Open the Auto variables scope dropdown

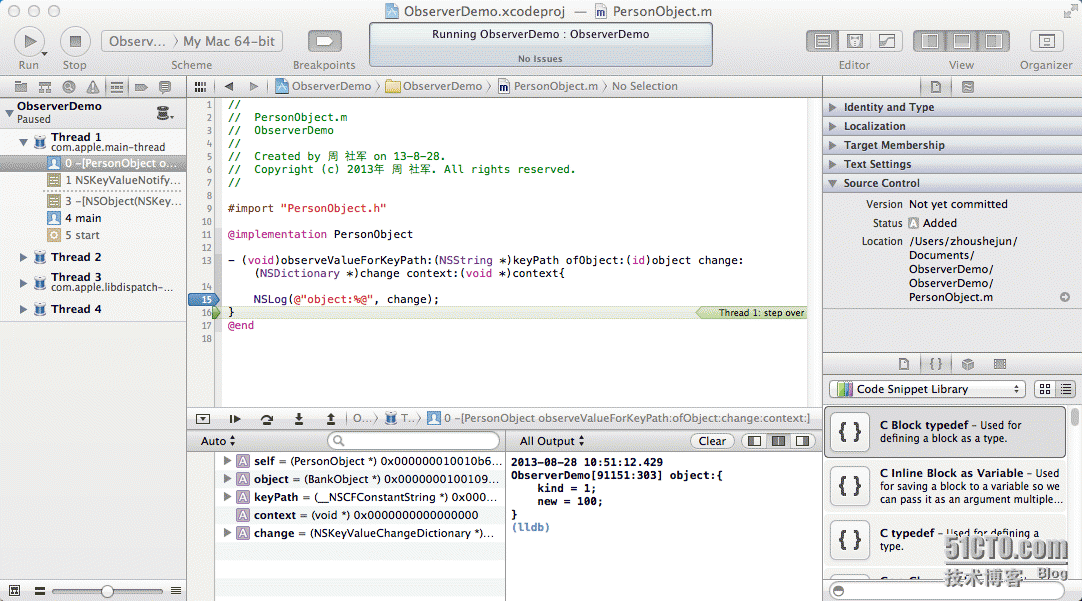[x=218, y=441]
